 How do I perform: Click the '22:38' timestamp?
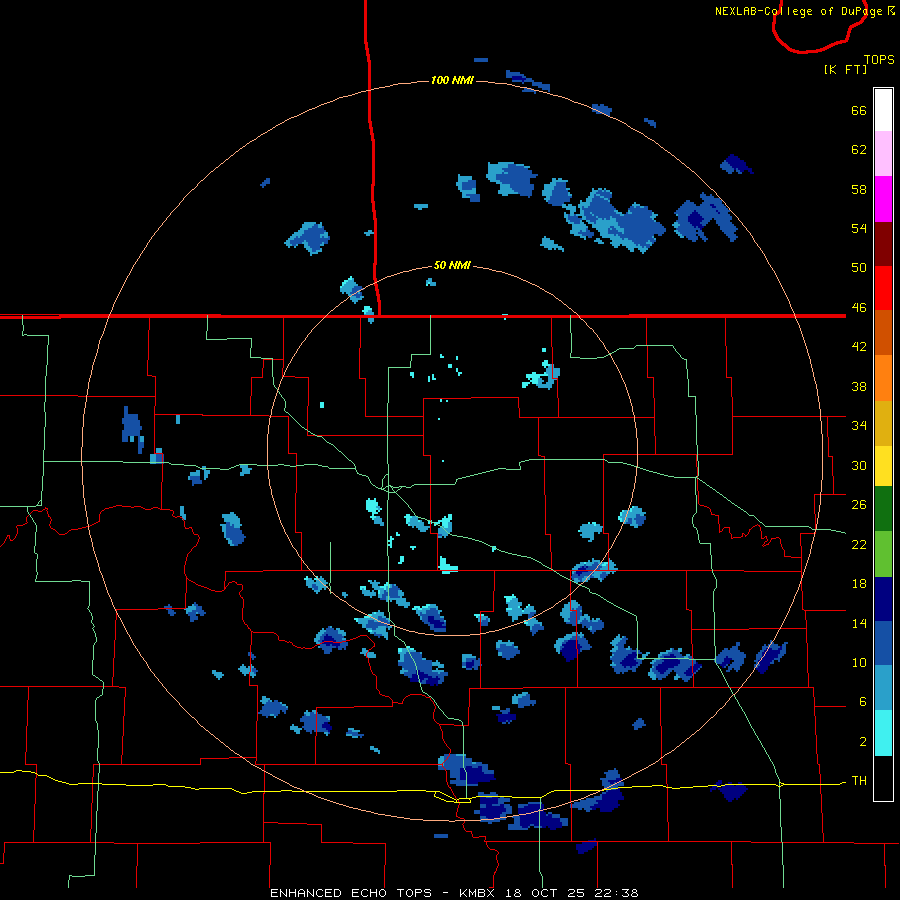click(618, 893)
